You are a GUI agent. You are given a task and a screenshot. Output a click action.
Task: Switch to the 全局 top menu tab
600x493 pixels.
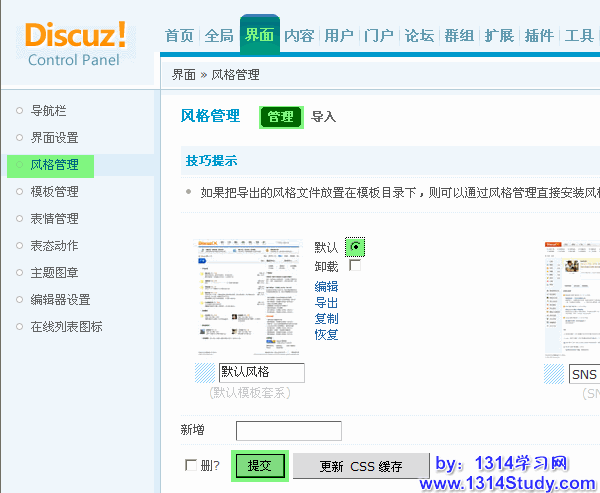[x=219, y=36]
